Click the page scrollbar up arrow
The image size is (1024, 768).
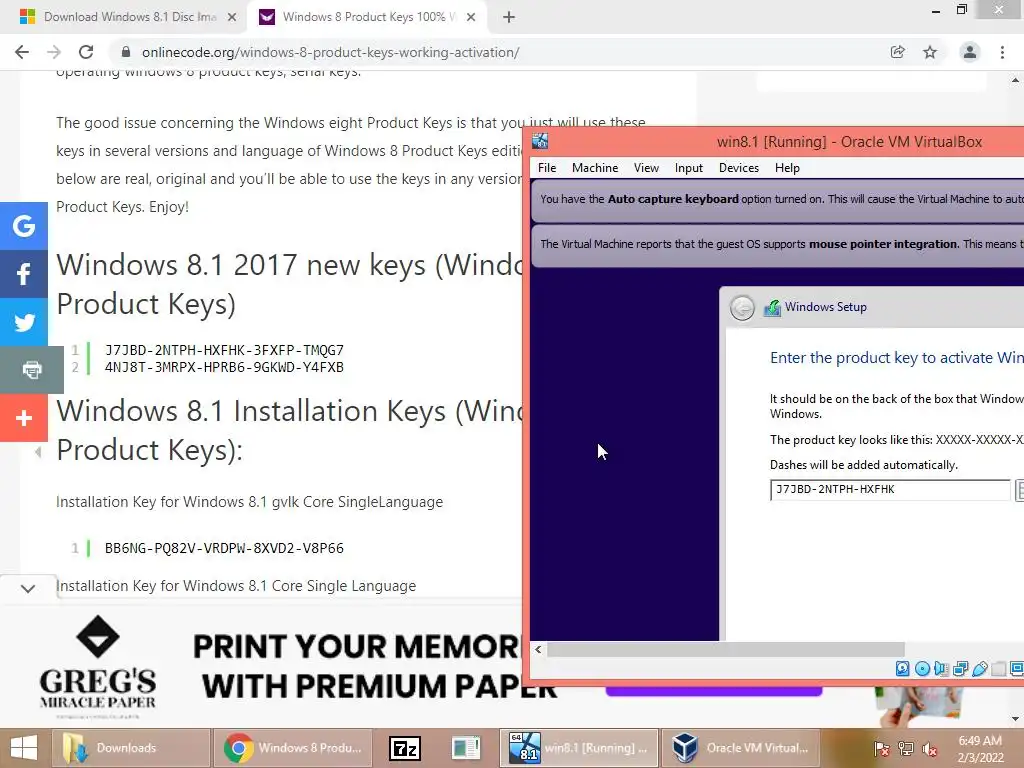(x=1015, y=80)
